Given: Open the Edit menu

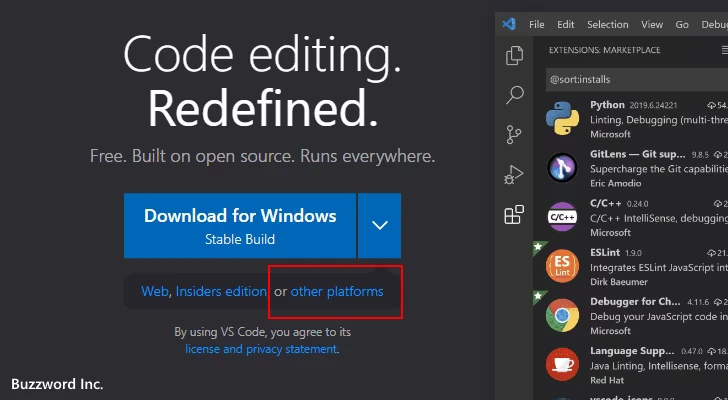Looking at the screenshot, I should pos(566,25).
